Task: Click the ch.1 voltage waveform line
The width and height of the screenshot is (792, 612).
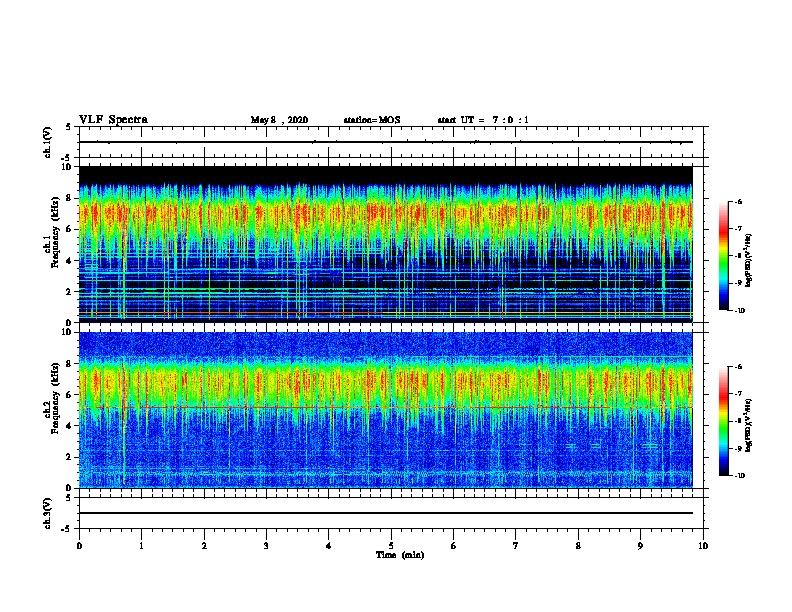Action: pyautogui.click(x=386, y=142)
